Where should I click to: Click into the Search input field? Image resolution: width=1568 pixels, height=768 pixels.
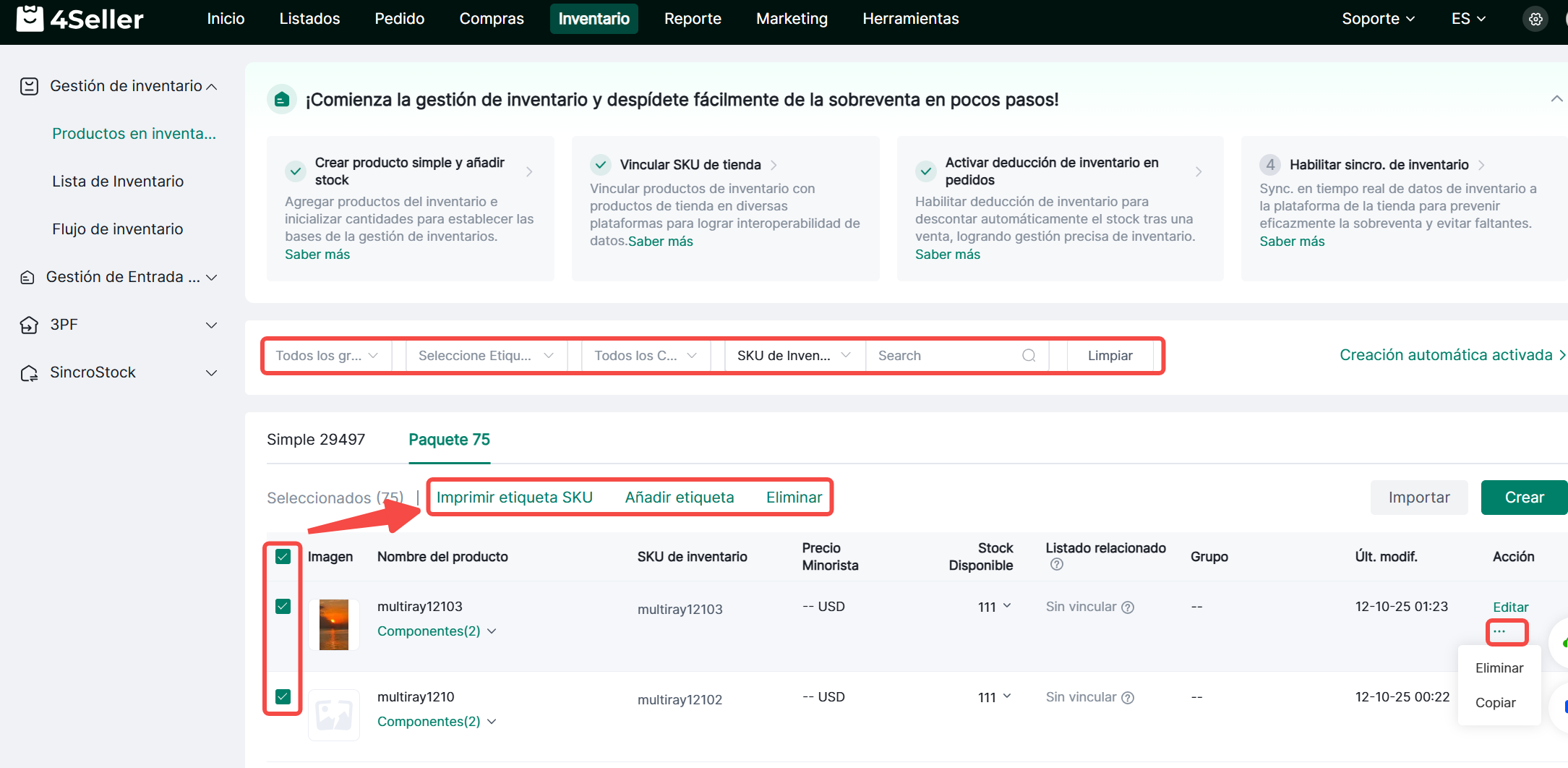943,355
